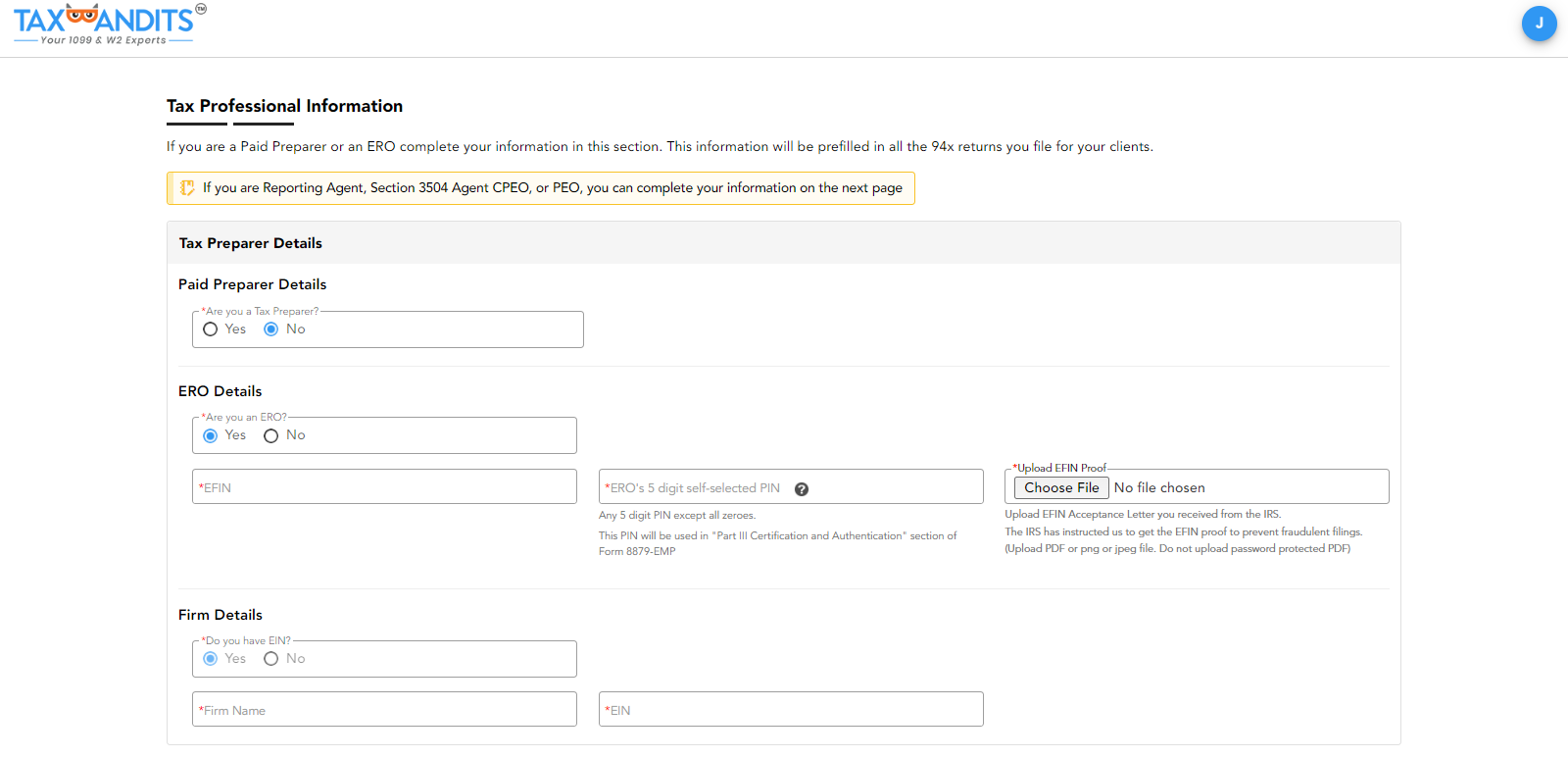Click the Firm Name input field
The height and width of the screenshot is (758, 1568).
click(384, 709)
